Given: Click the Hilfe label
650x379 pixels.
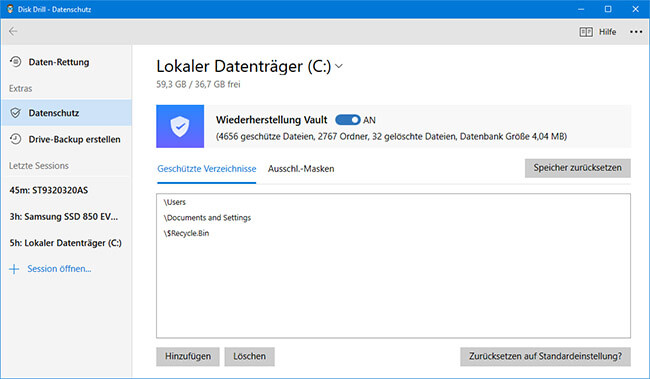Looking at the screenshot, I should (607, 32).
